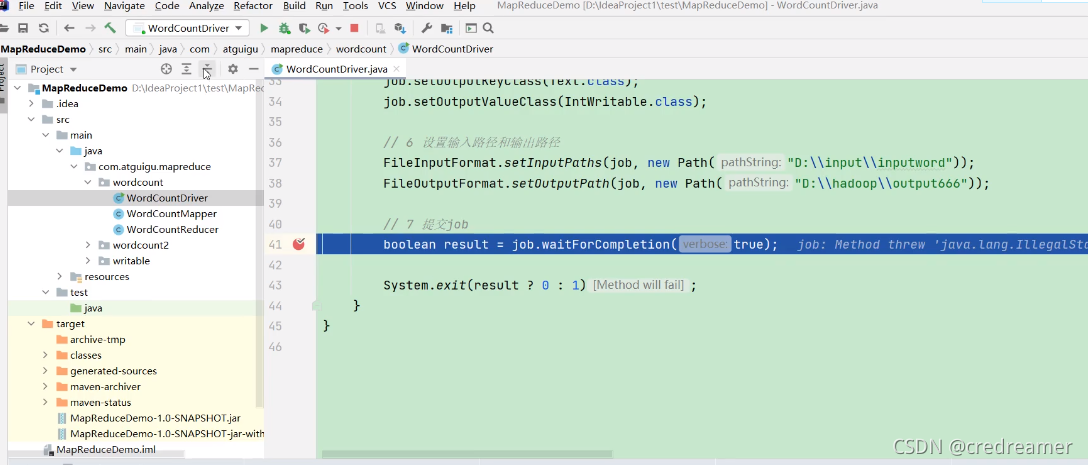Click the Select Opened File target icon
Viewport: 1088px width, 465px height.
click(x=166, y=69)
